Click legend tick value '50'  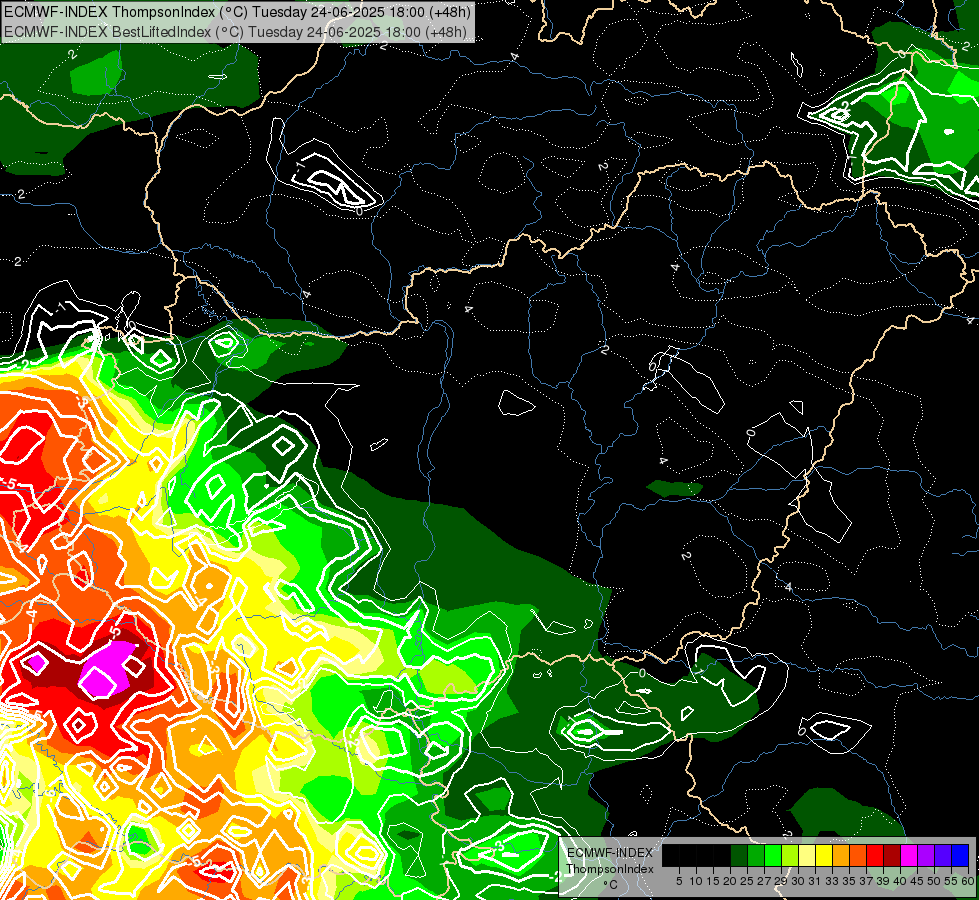[x=934, y=881]
